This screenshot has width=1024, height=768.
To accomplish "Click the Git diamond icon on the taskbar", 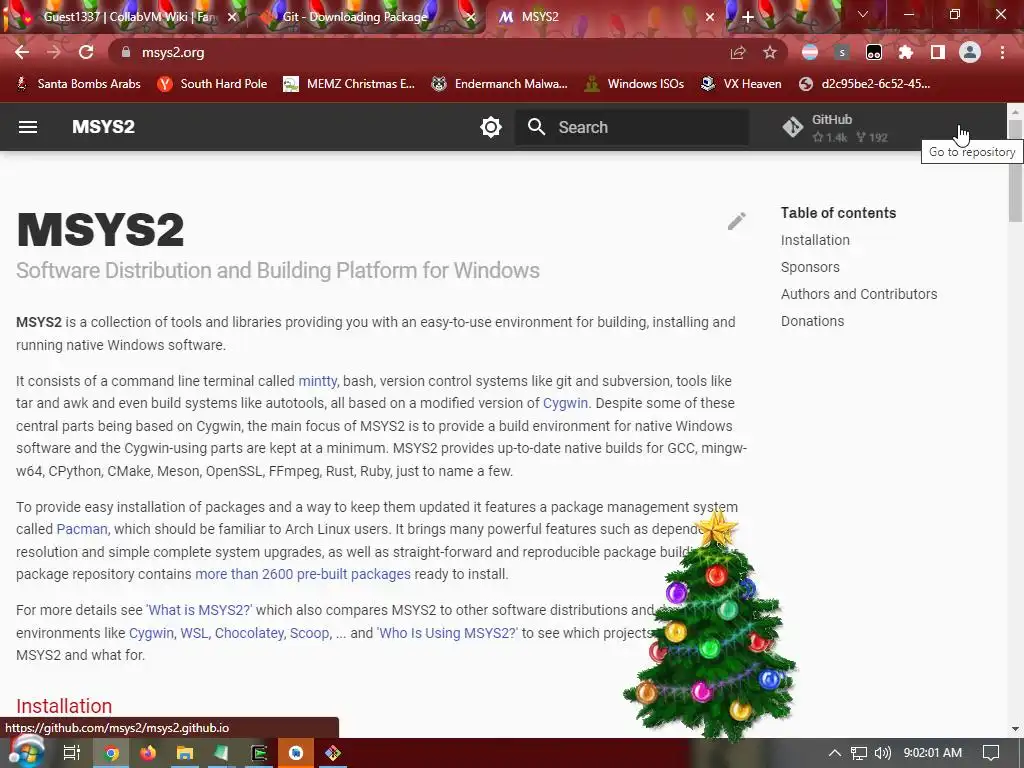I will point(332,753).
